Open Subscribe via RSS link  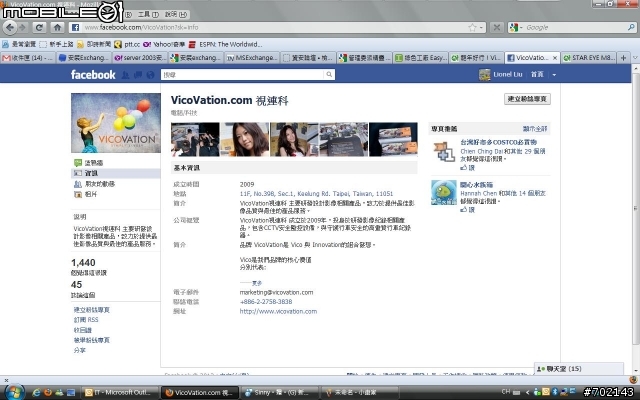pos(86,320)
